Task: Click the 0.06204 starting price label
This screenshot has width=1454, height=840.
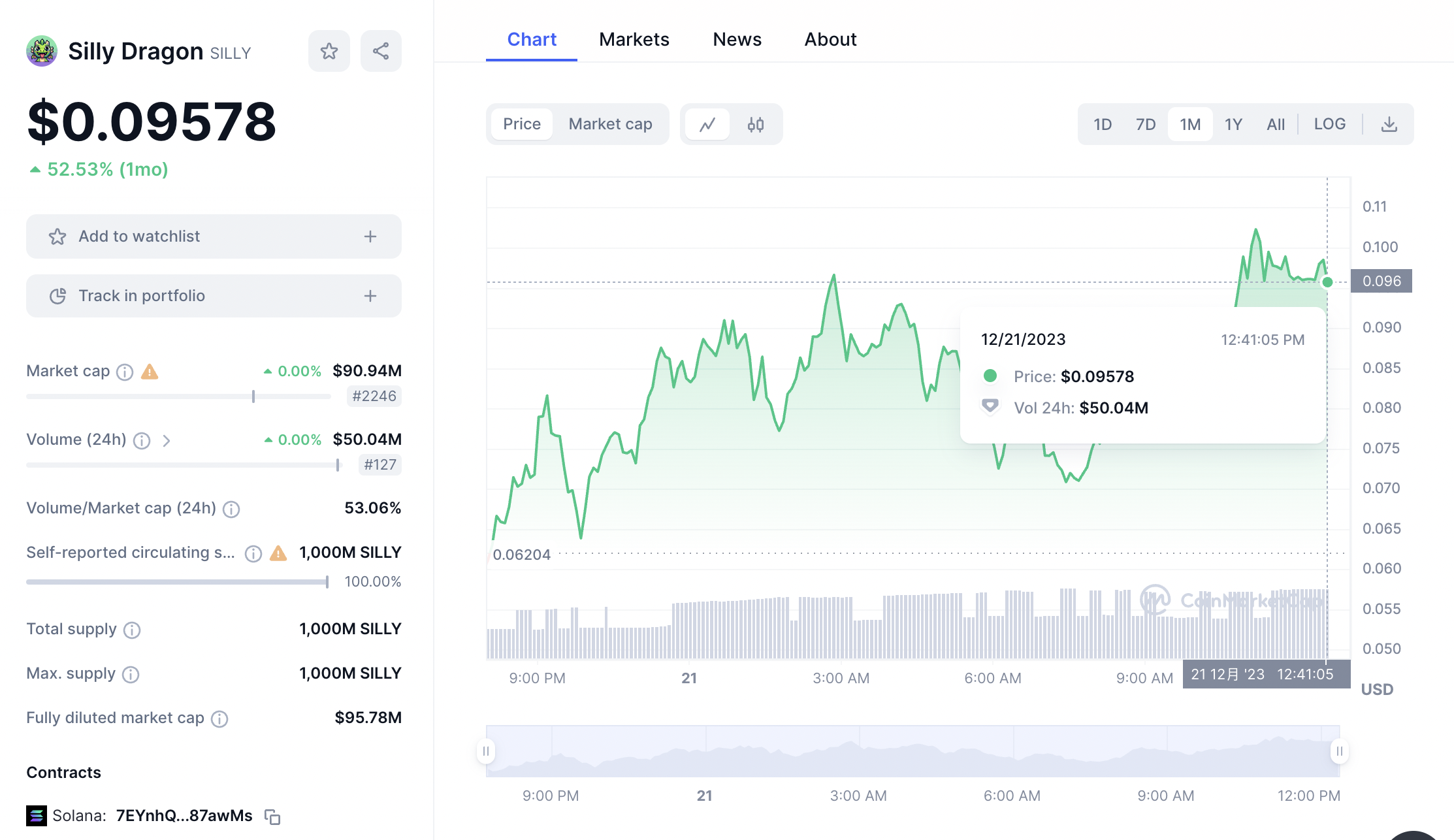Action: click(521, 555)
